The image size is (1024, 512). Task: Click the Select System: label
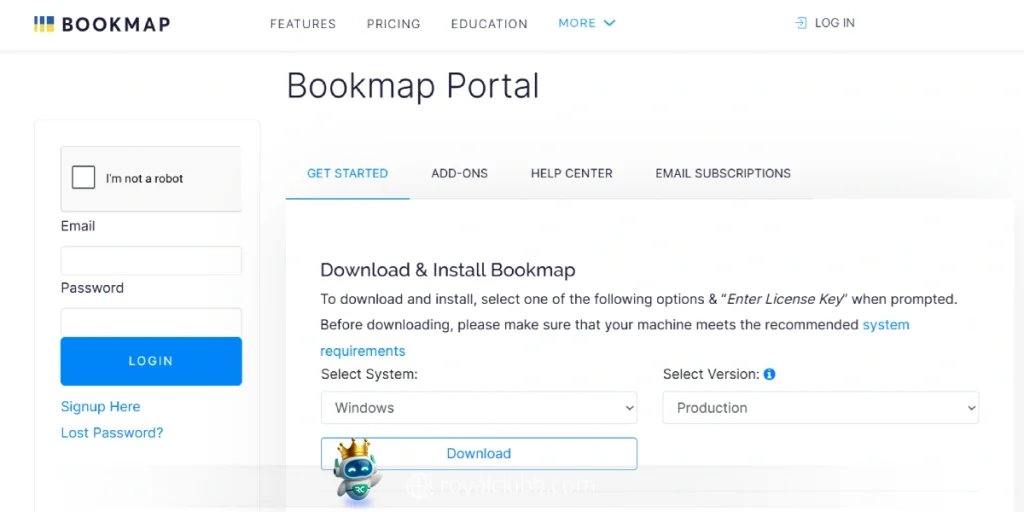pos(369,375)
